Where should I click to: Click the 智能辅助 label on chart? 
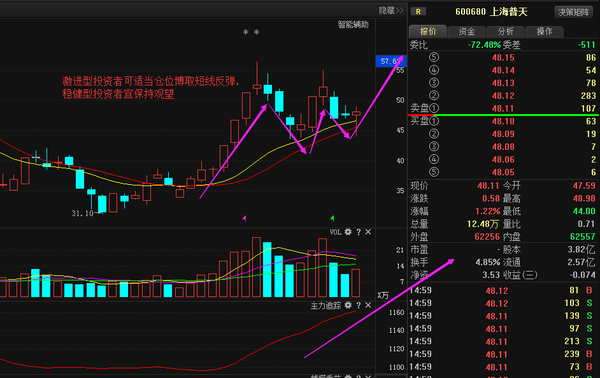[353, 25]
